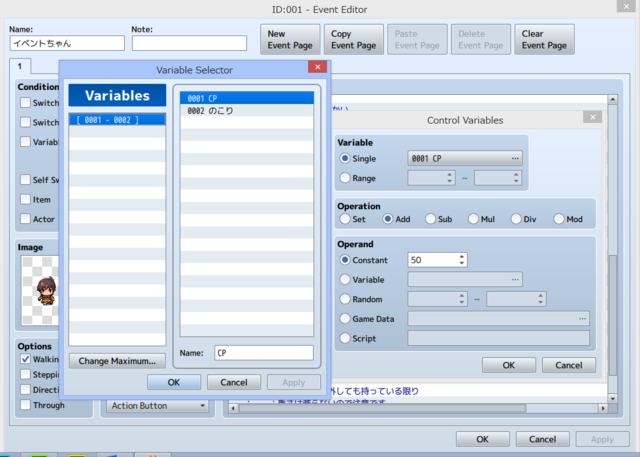Select Constant operand radio button

point(345,260)
